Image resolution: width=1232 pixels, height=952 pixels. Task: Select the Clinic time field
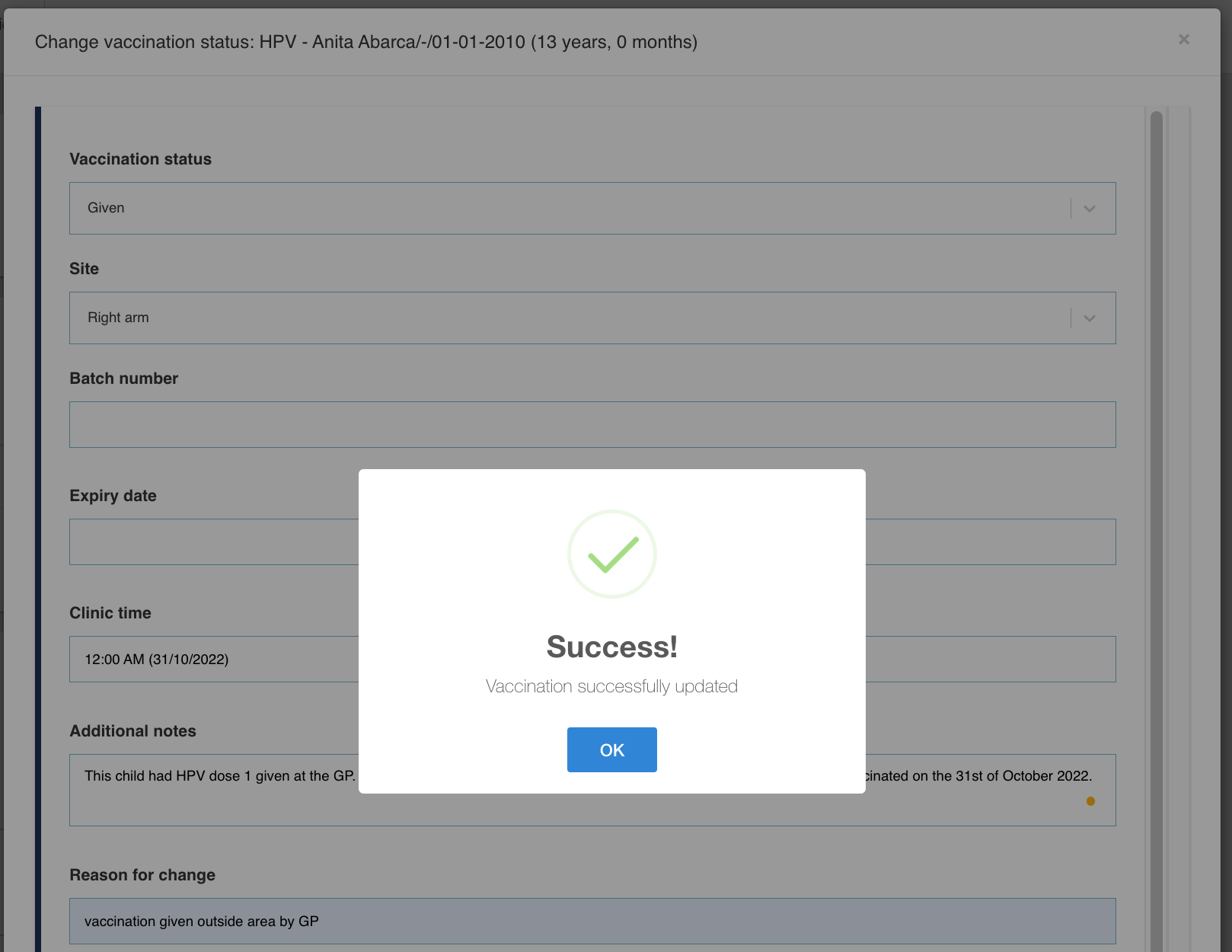(x=213, y=659)
